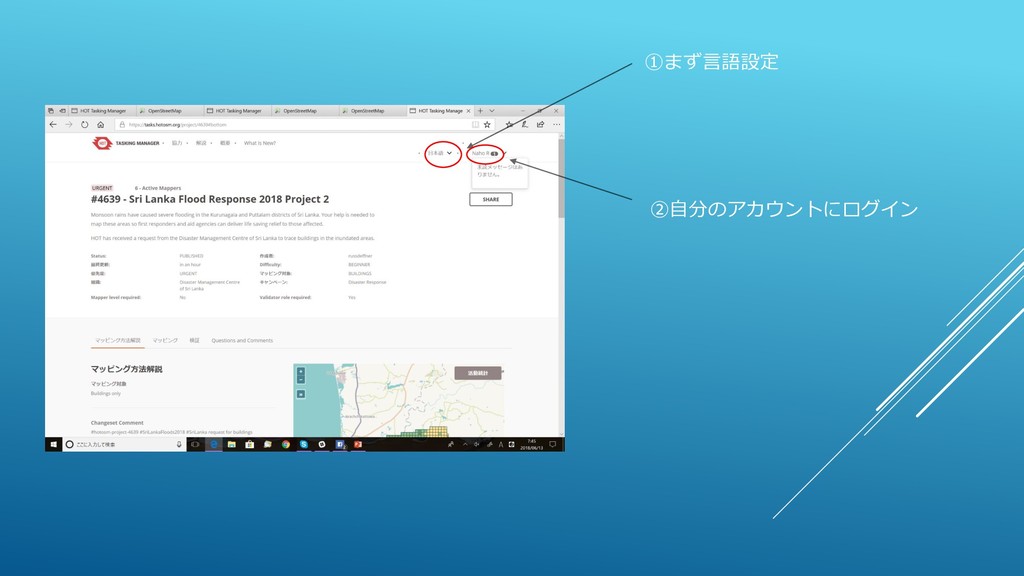Viewport: 1024px width, 576px height.
Task: Click the yellow task grid on map
Action: pyautogui.click(x=438, y=431)
